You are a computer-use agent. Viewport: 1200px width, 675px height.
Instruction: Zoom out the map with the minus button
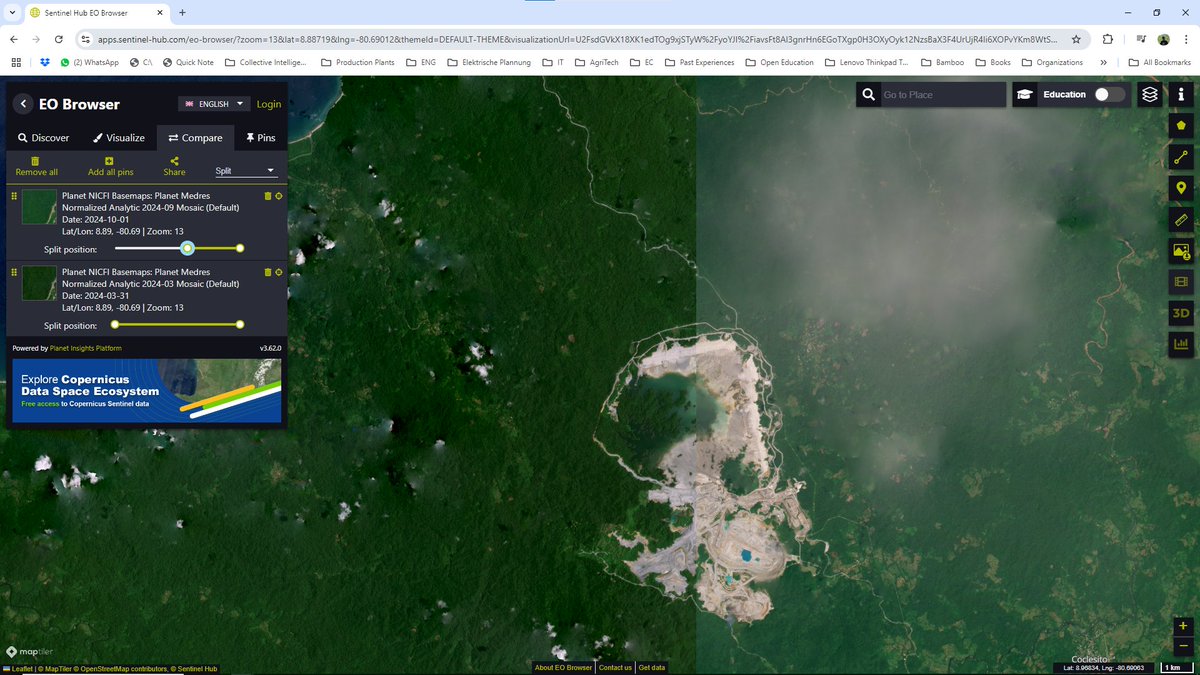[x=1183, y=645]
